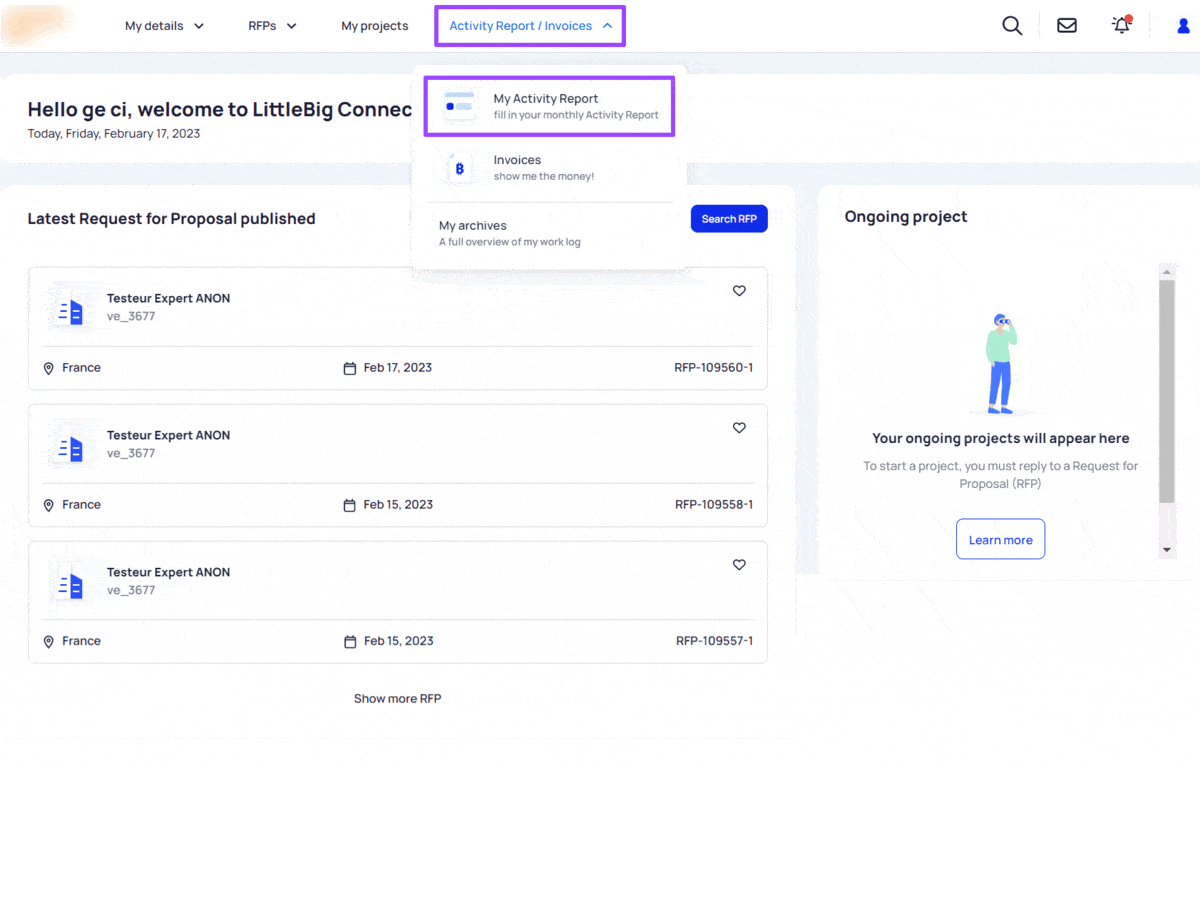The width and height of the screenshot is (1200, 908).
Task: Click the location pin in RFP-109558-1 card
Action: point(48,505)
